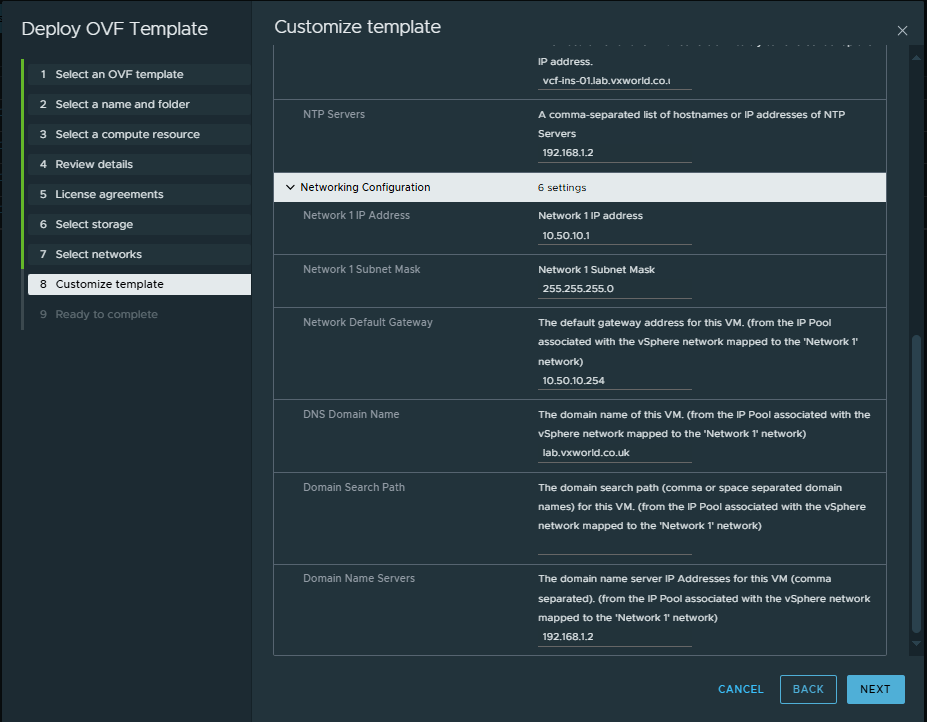Collapse the Networking Configuration section
The height and width of the screenshot is (722, 927).
pyautogui.click(x=291, y=187)
